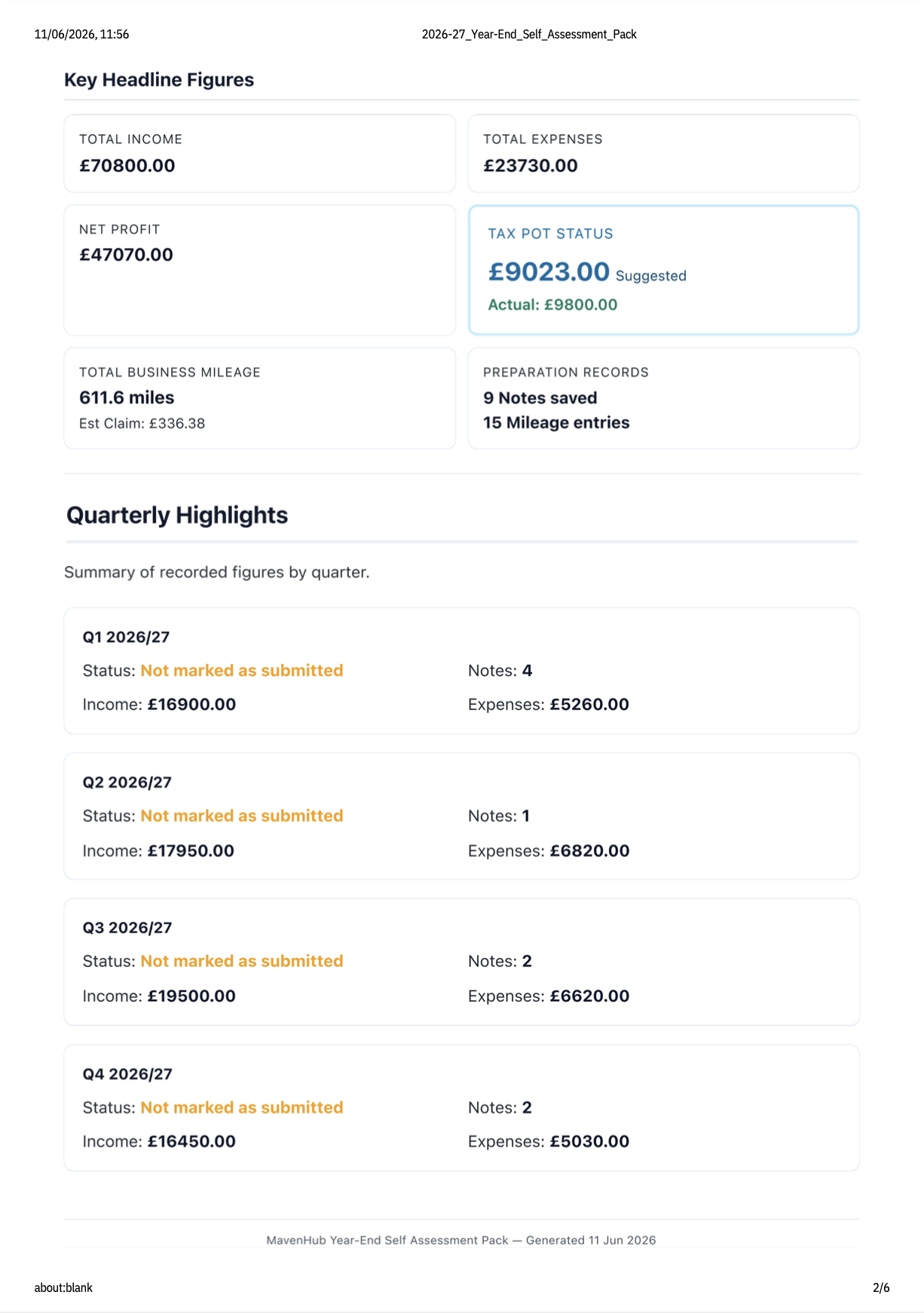Select the Net Profit £47070.00 figure
This screenshot has width=924, height=1313.
(127, 255)
